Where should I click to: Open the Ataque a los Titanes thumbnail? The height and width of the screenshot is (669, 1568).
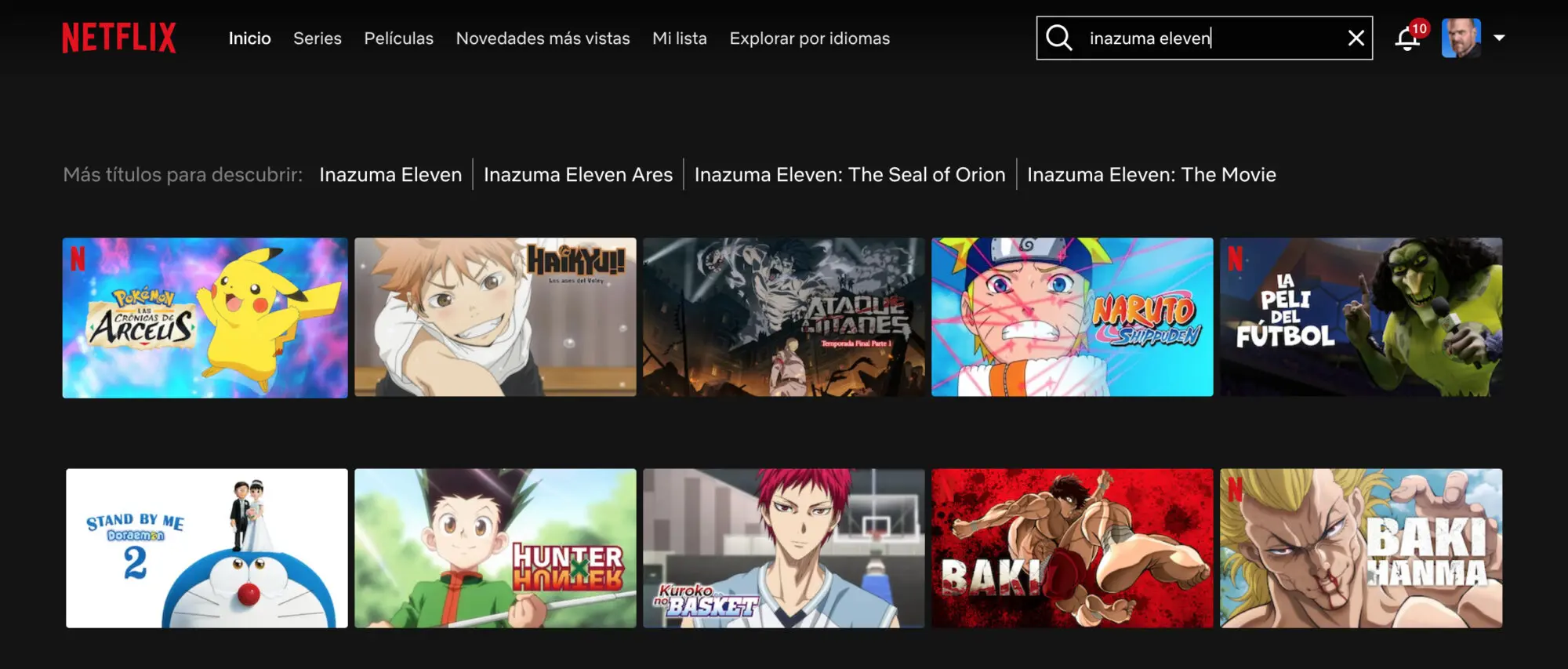(x=784, y=317)
